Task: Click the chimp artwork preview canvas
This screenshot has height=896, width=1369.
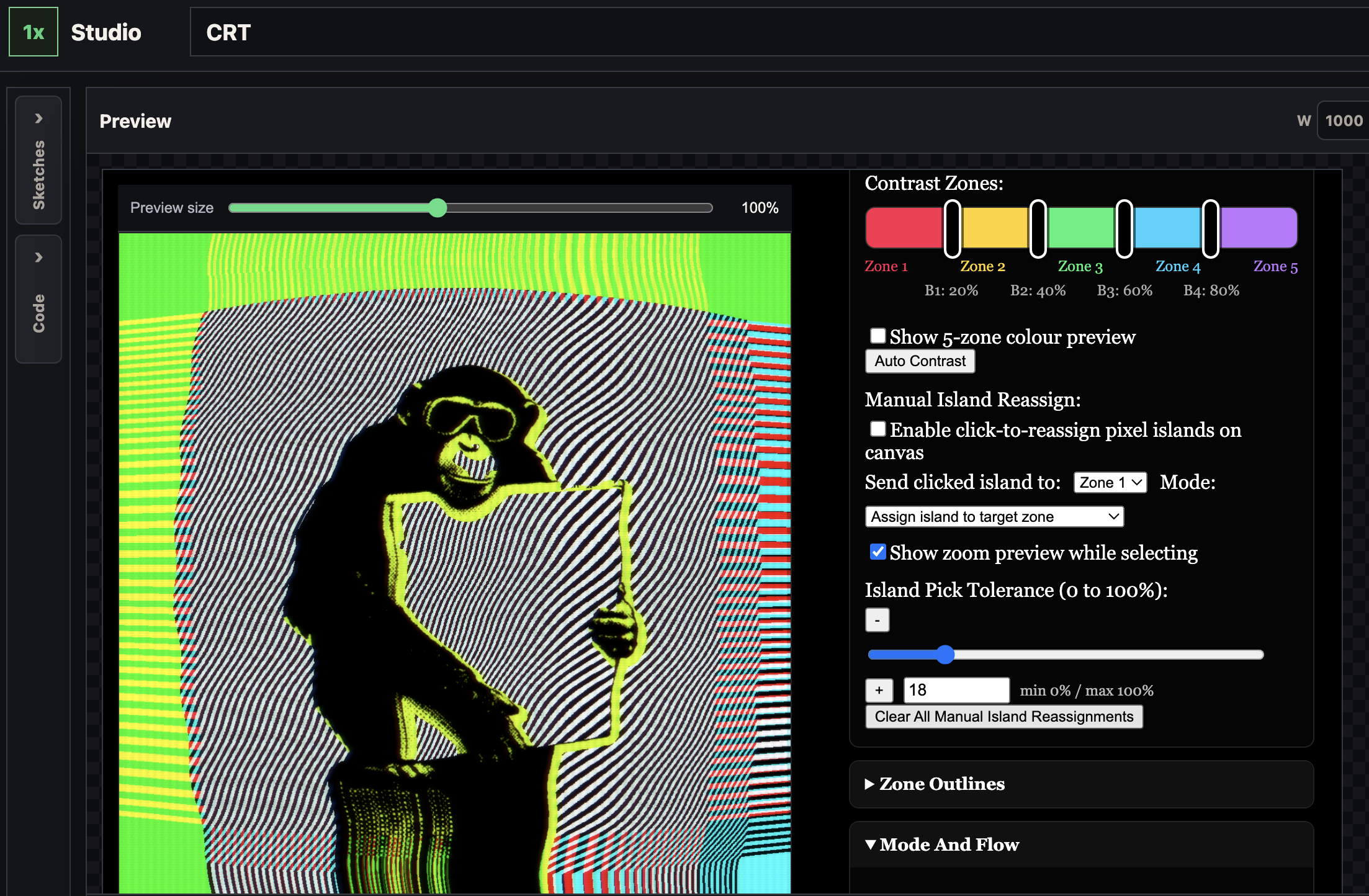Action: [x=455, y=563]
